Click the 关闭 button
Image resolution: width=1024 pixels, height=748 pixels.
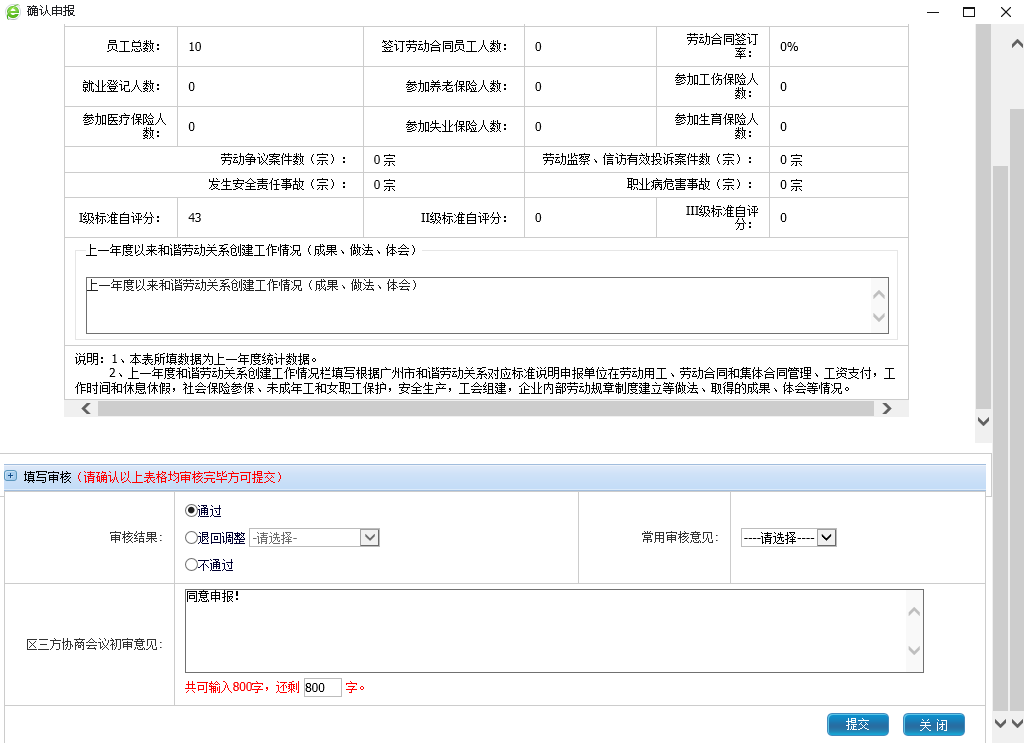coord(934,724)
